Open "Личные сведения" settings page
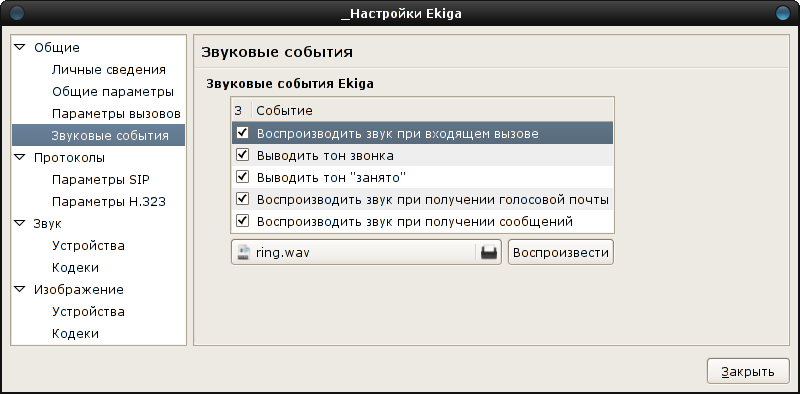 coord(109,70)
